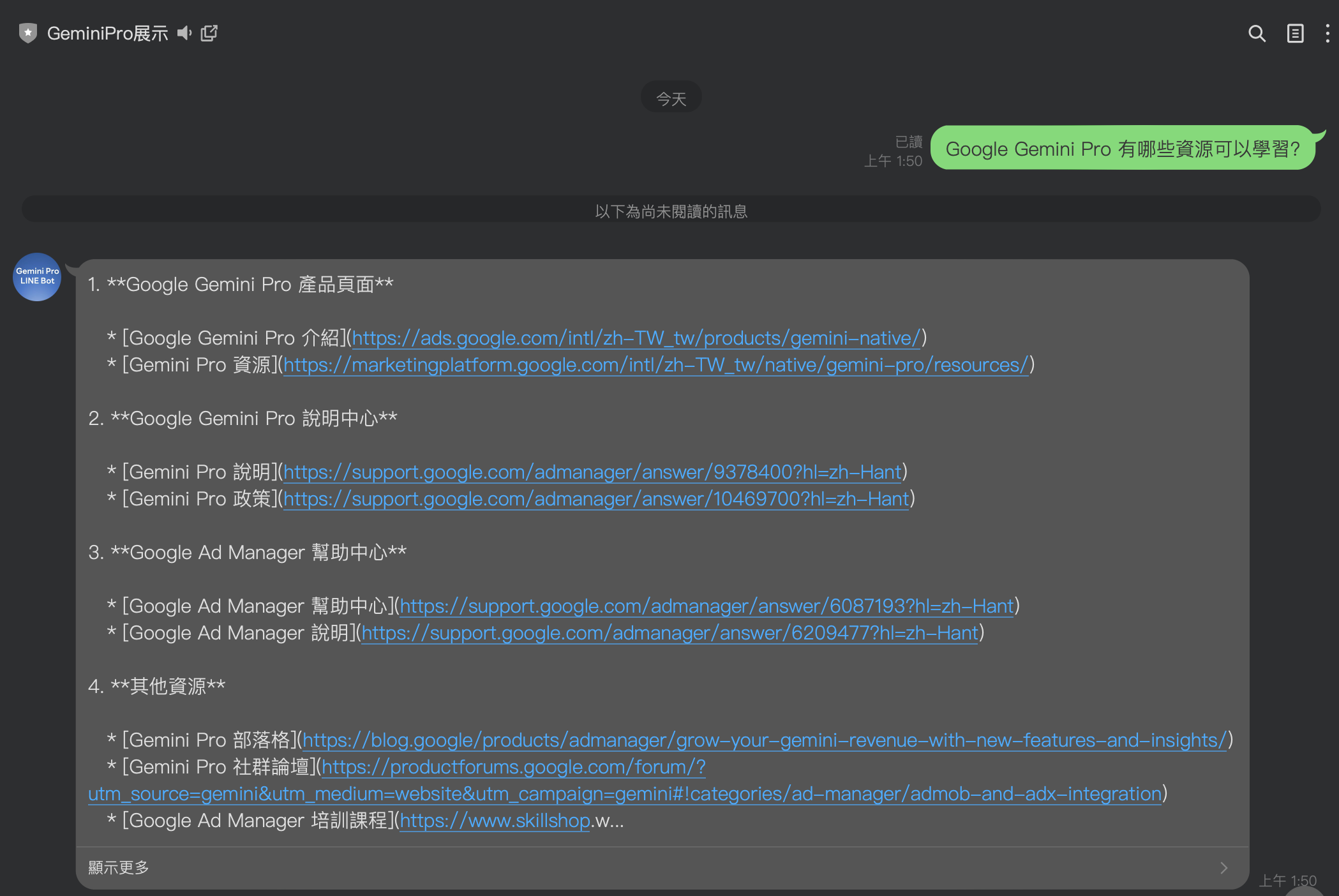The width and height of the screenshot is (1339, 896).
Task: Open the marketingplatform gemini-pro resources link
Action: pos(656,364)
